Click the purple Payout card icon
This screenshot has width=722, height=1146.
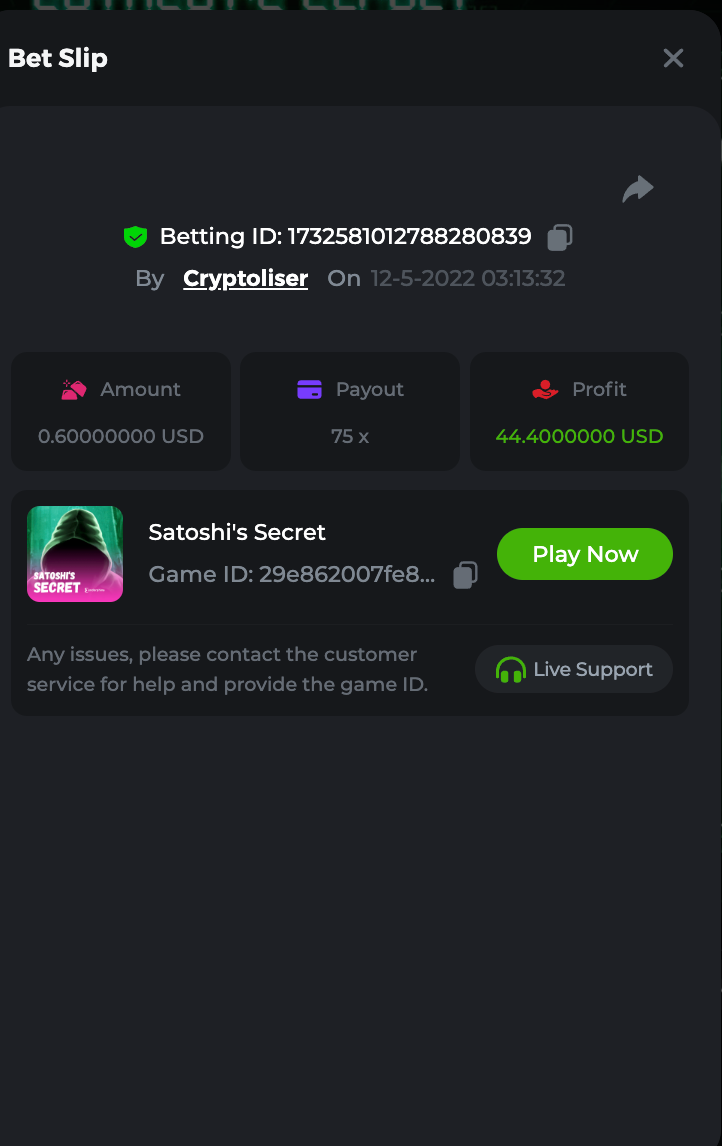309,390
